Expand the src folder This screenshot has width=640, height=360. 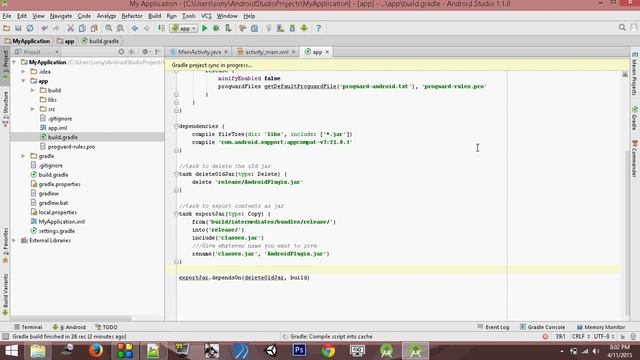click(x=33, y=109)
